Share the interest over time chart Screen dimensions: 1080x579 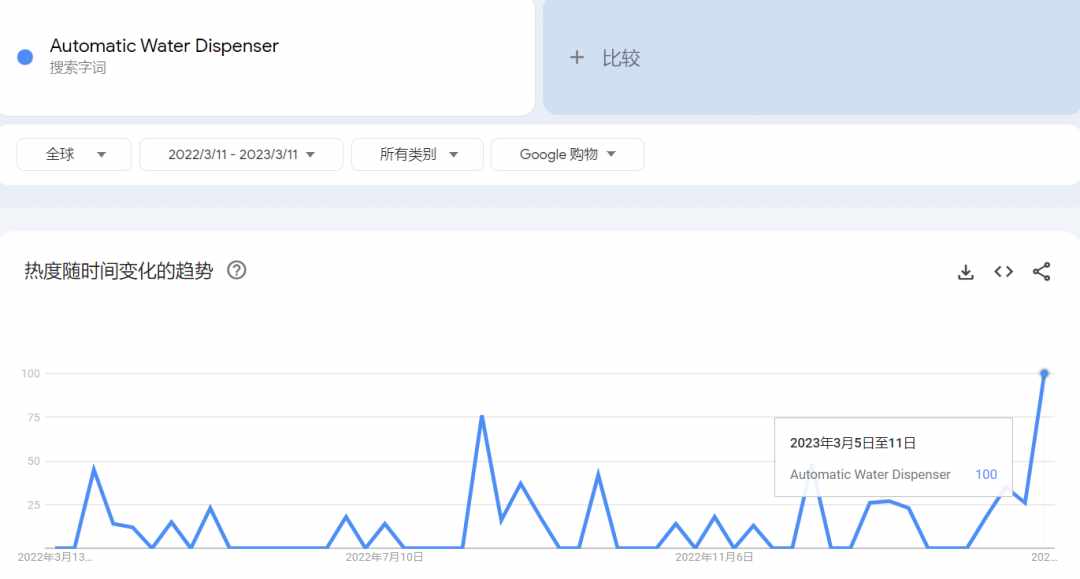tap(1041, 272)
